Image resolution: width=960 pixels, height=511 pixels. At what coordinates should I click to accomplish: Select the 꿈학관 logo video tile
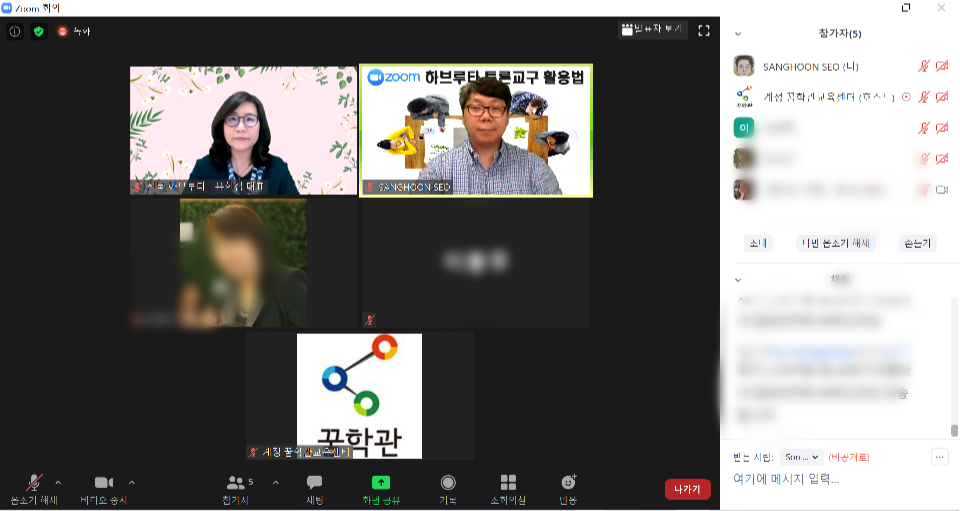359,396
